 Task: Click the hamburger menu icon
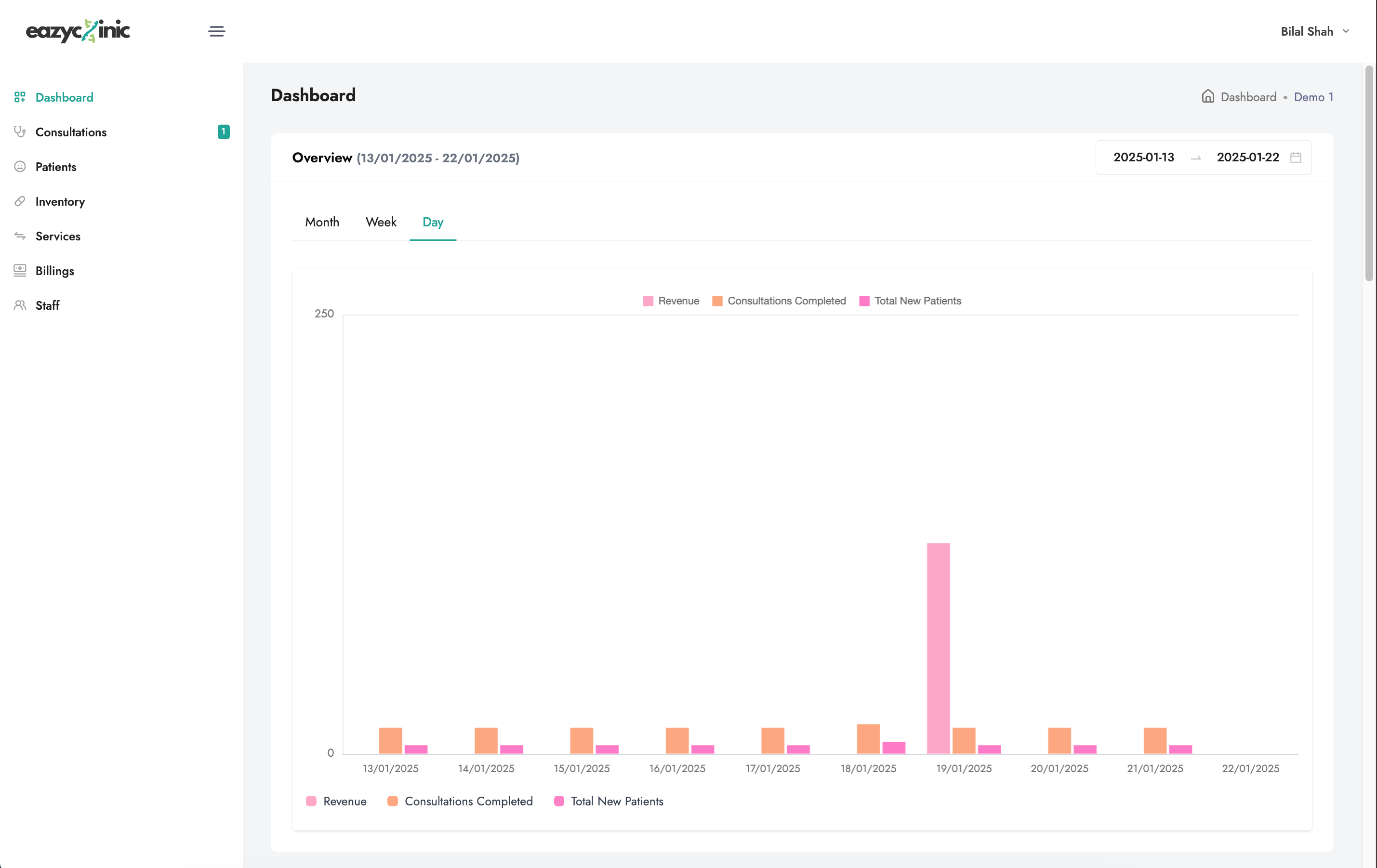tap(217, 31)
